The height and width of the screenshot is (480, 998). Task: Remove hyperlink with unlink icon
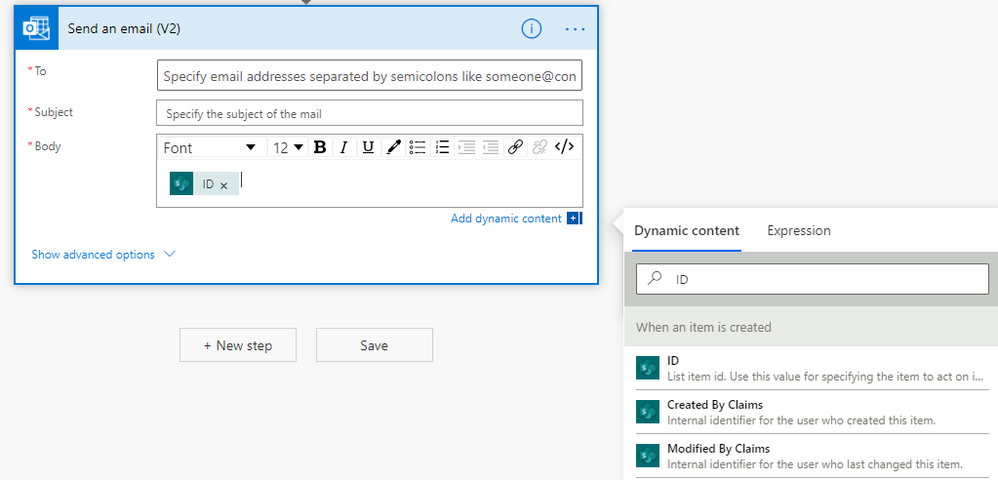[x=540, y=148]
